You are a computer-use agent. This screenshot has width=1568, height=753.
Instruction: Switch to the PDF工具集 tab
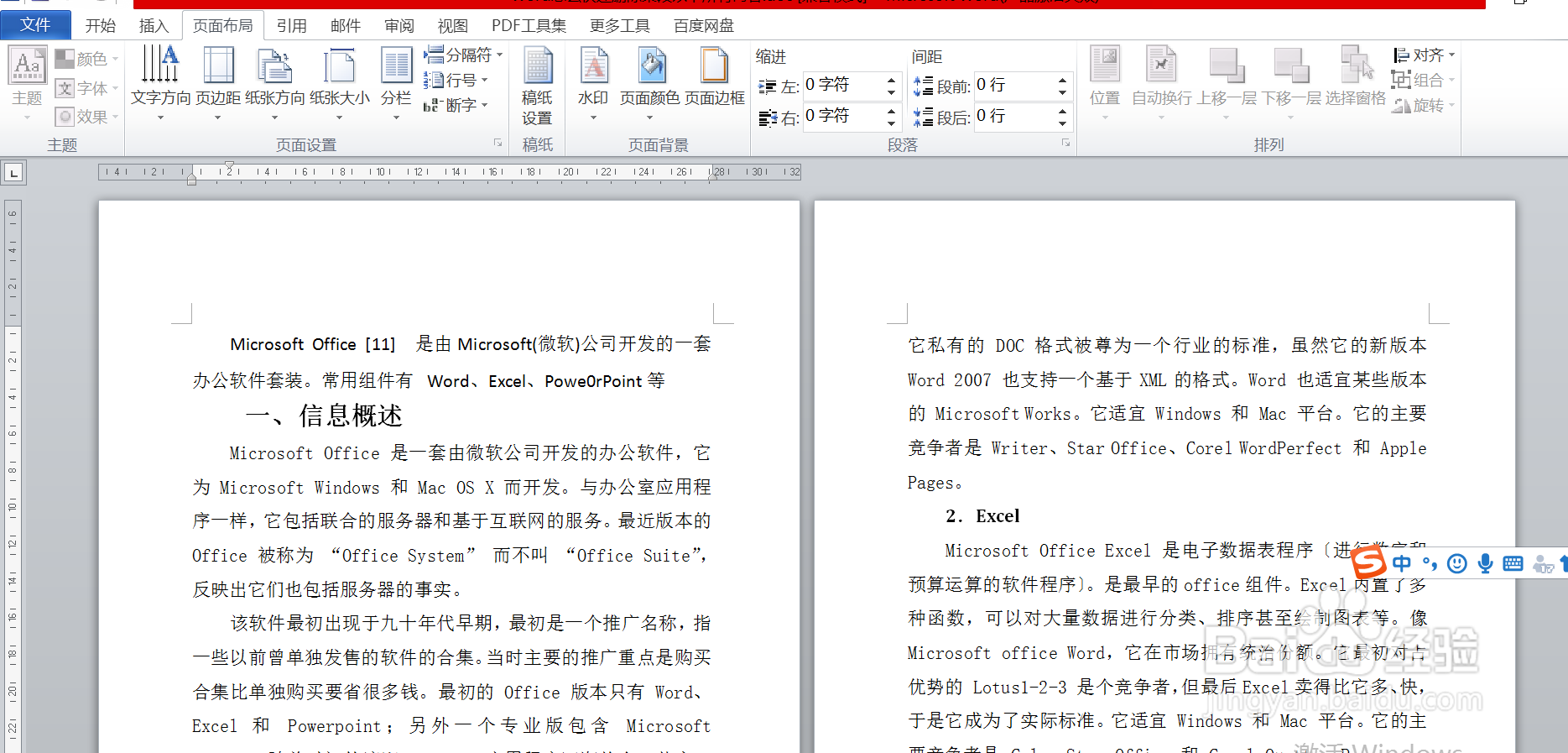[x=529, y=26]
